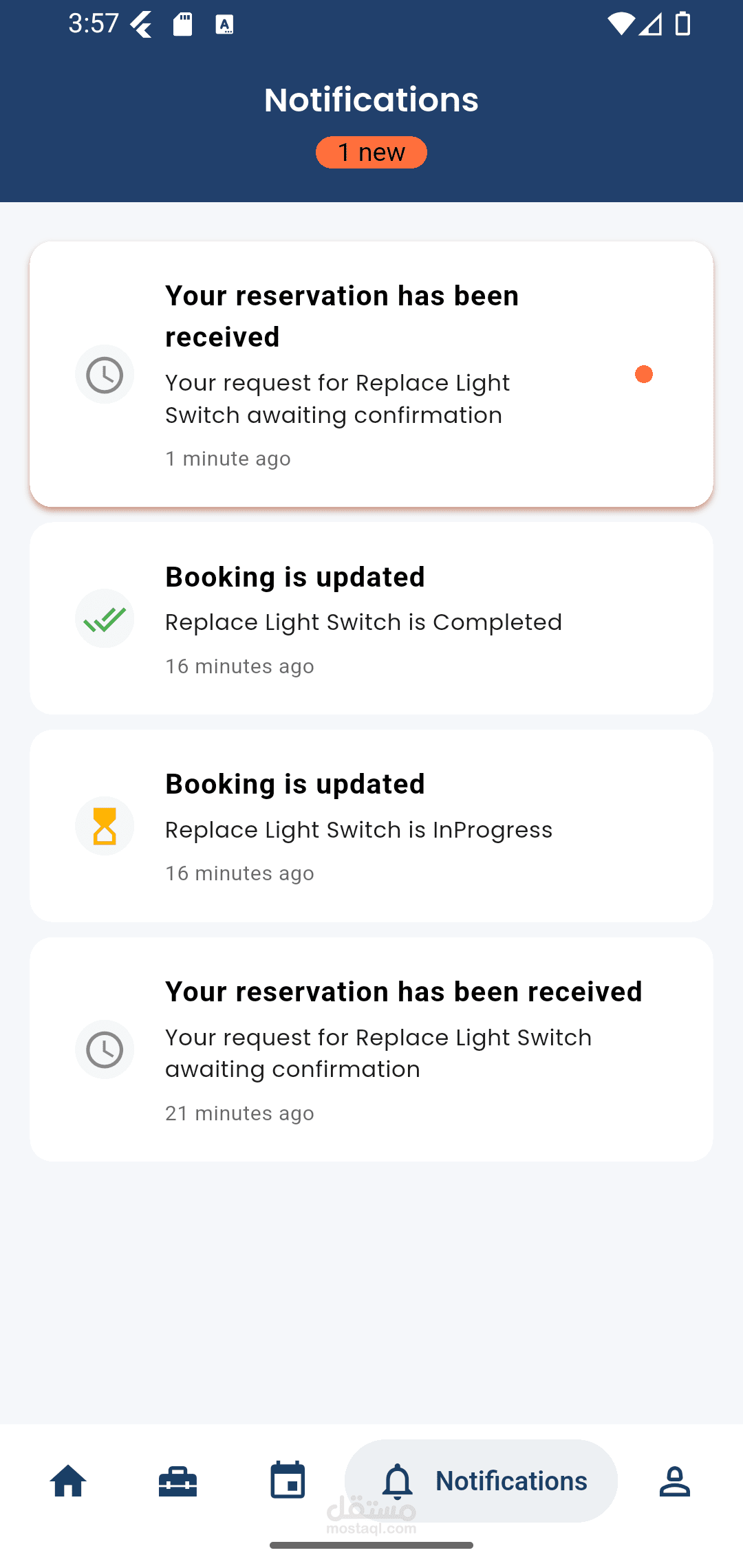The height and width of the screenshot is (1568, 743).
Task: Tap the "1 new" orange badge
Action: 371,152
